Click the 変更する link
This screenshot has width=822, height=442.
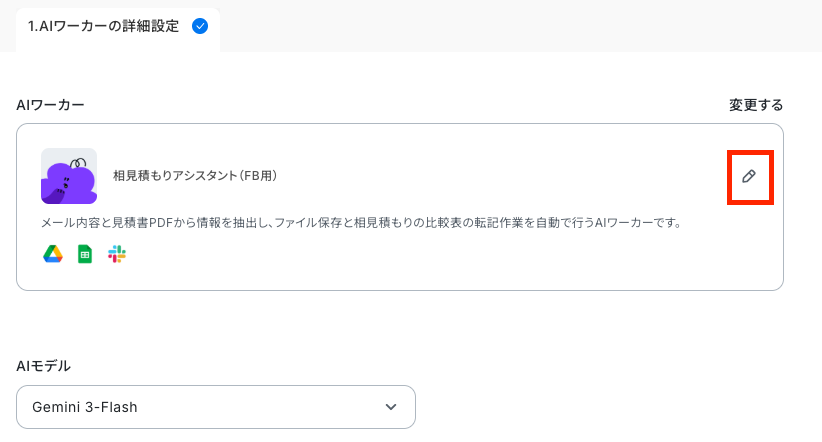[756, 105]
